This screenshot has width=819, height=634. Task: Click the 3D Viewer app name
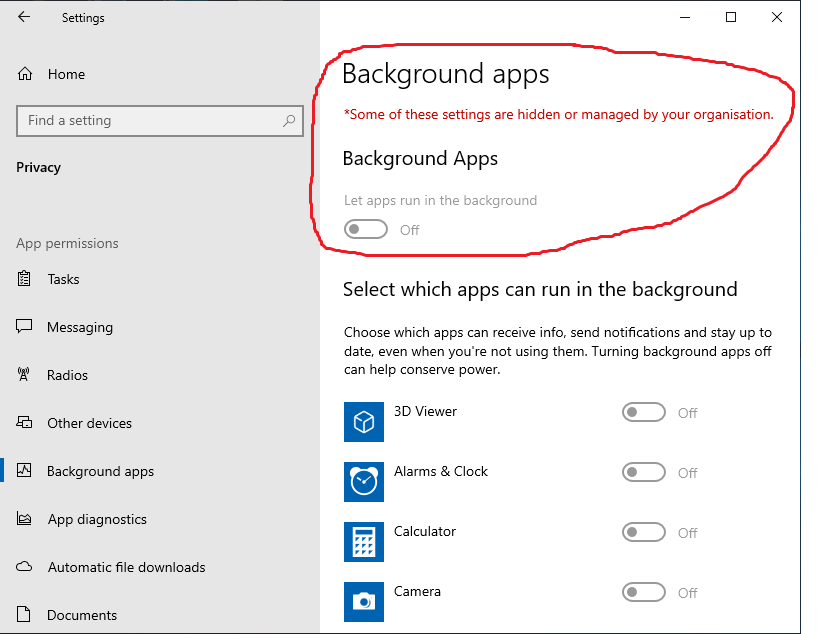tap(425, 412)
